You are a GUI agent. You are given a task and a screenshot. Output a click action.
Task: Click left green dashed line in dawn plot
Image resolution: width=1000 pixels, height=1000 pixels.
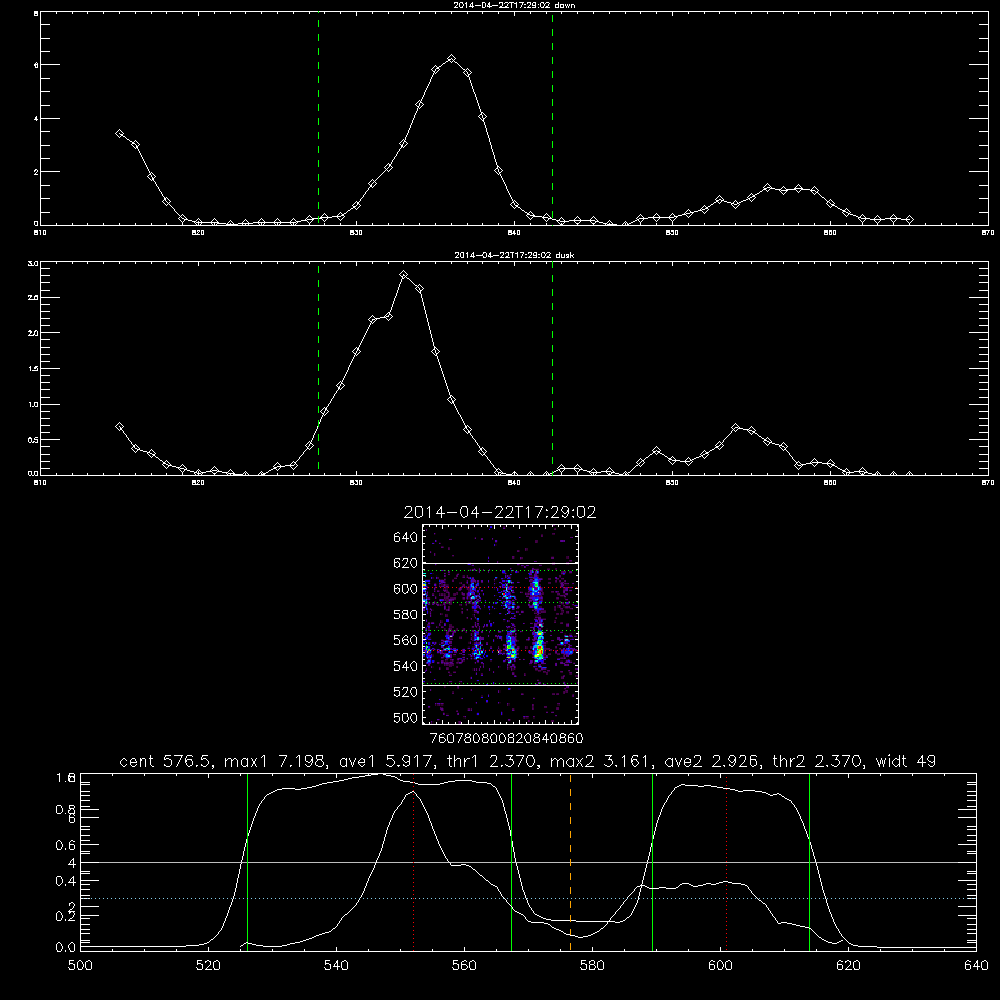[318, 119]
